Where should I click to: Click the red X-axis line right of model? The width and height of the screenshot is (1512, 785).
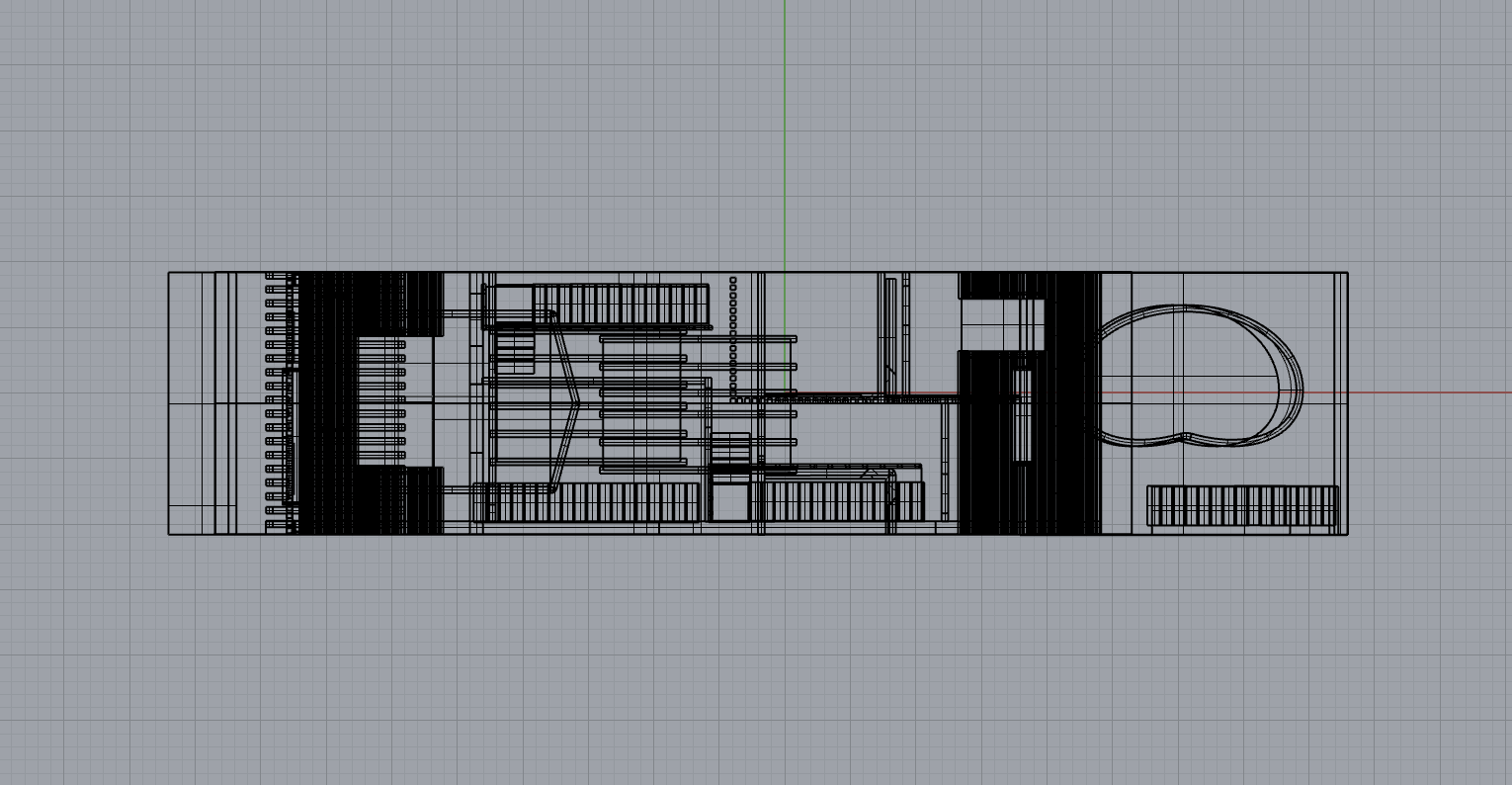click(x=1430, y=392)
